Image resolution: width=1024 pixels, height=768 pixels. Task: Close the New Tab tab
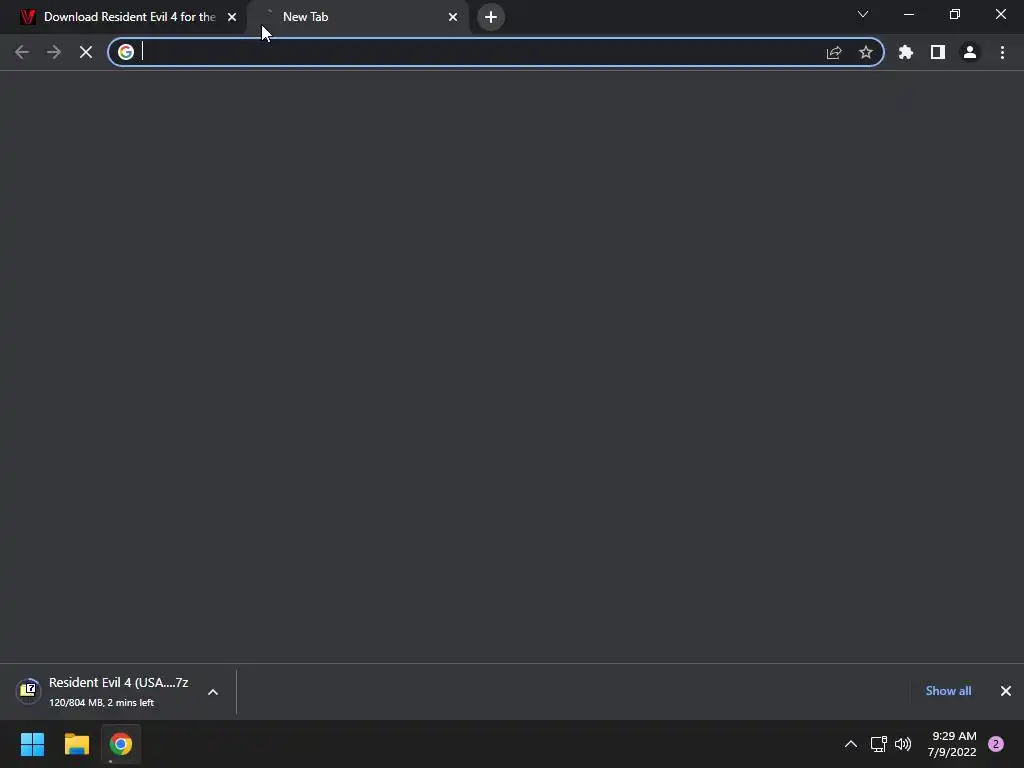[x=453, y=17]
